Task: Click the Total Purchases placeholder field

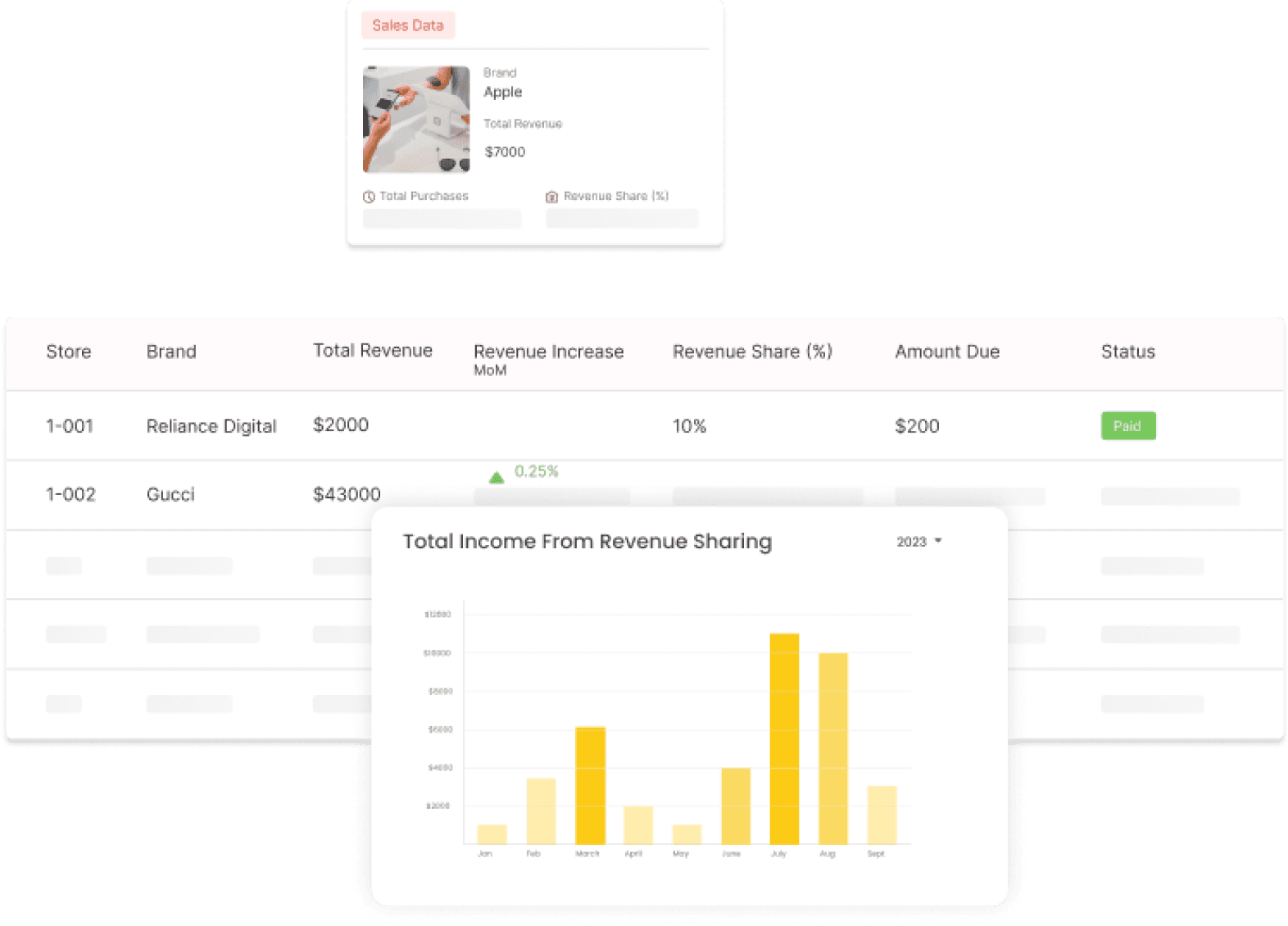Action: (442, 219)
